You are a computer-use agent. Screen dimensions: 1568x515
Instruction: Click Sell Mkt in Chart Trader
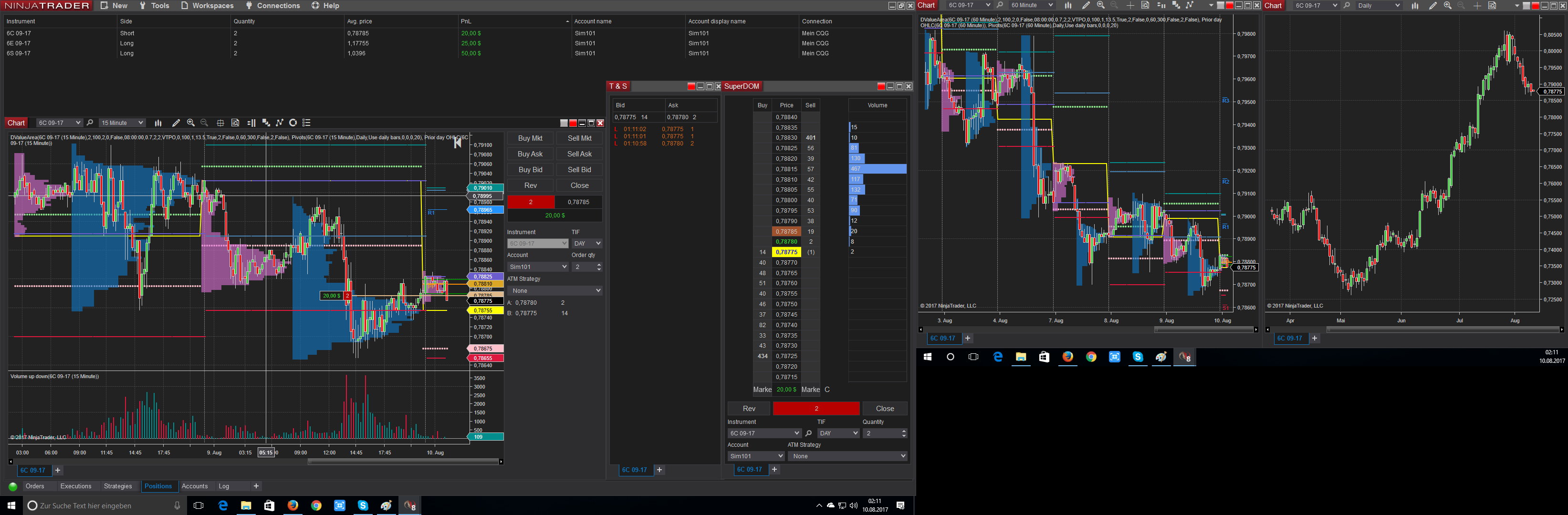(579, 139)
